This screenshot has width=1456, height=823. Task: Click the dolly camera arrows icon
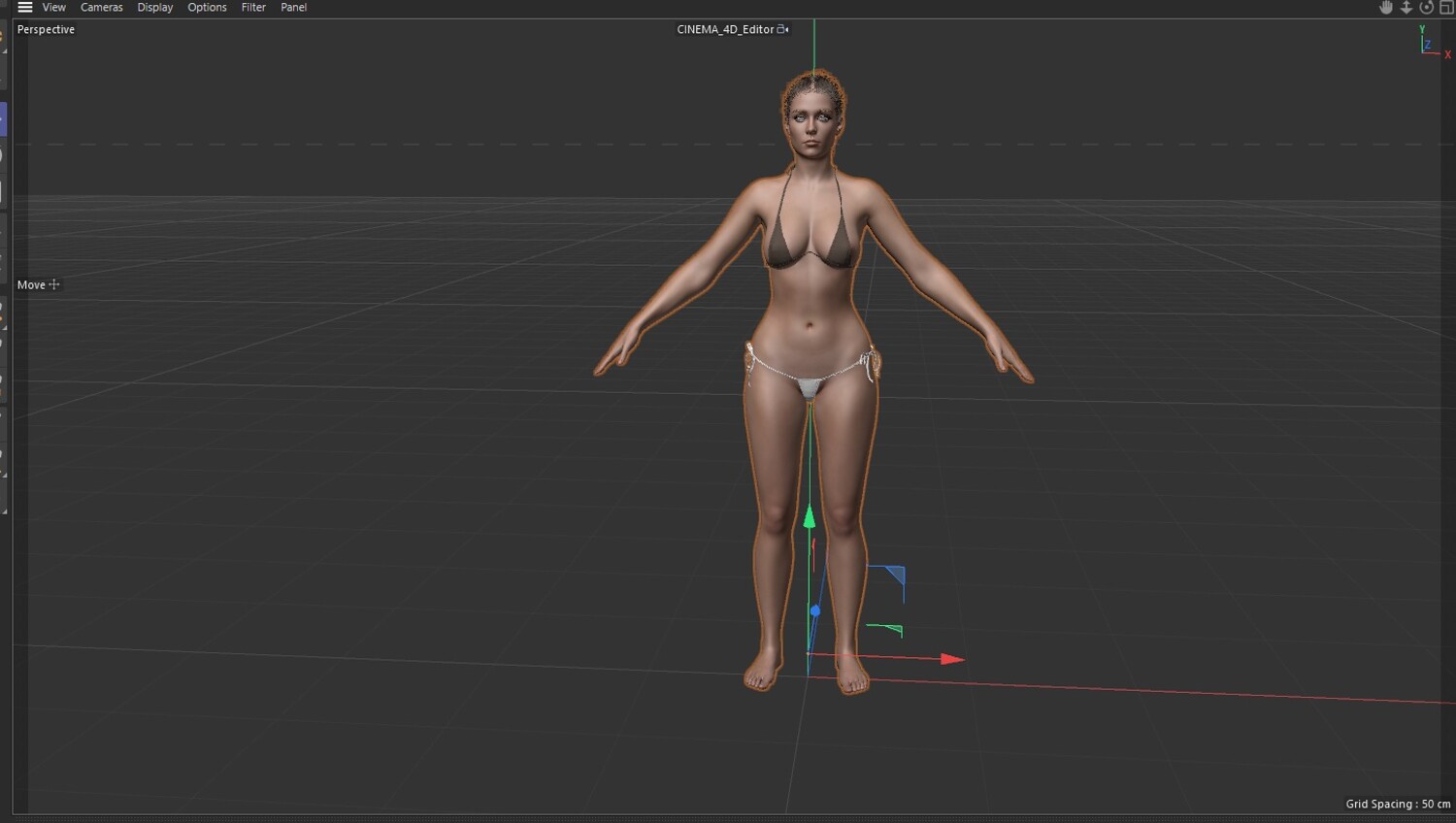point(1406,8)
